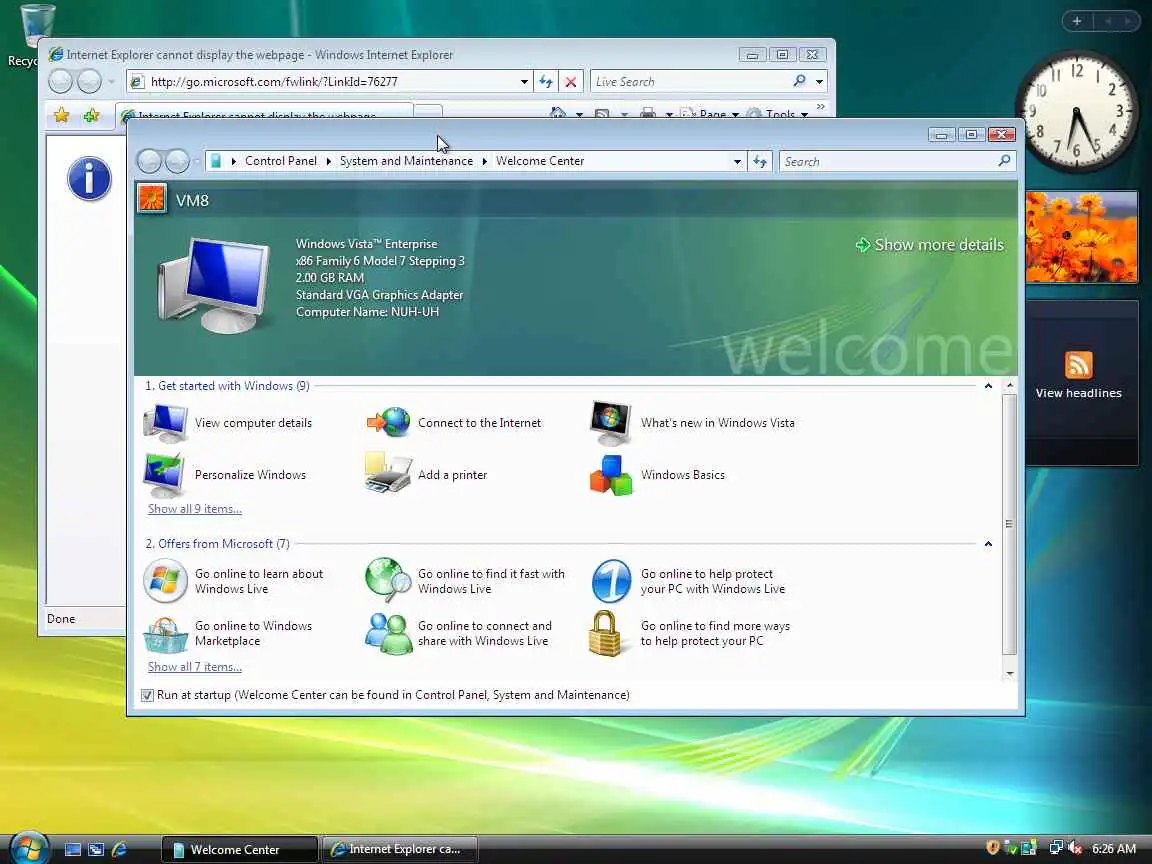Open View computer details item
Image resolution: width=1152 pixels, height=864 pixels.
(228, 423)
